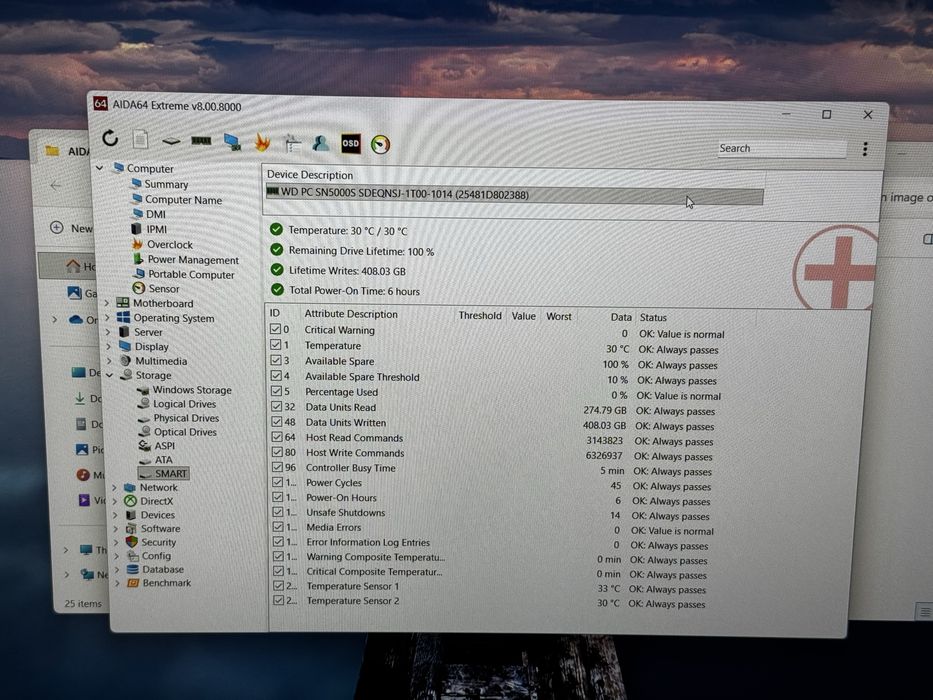
Task: Select Portable Computer entry
Action: (x=191, y=274)
